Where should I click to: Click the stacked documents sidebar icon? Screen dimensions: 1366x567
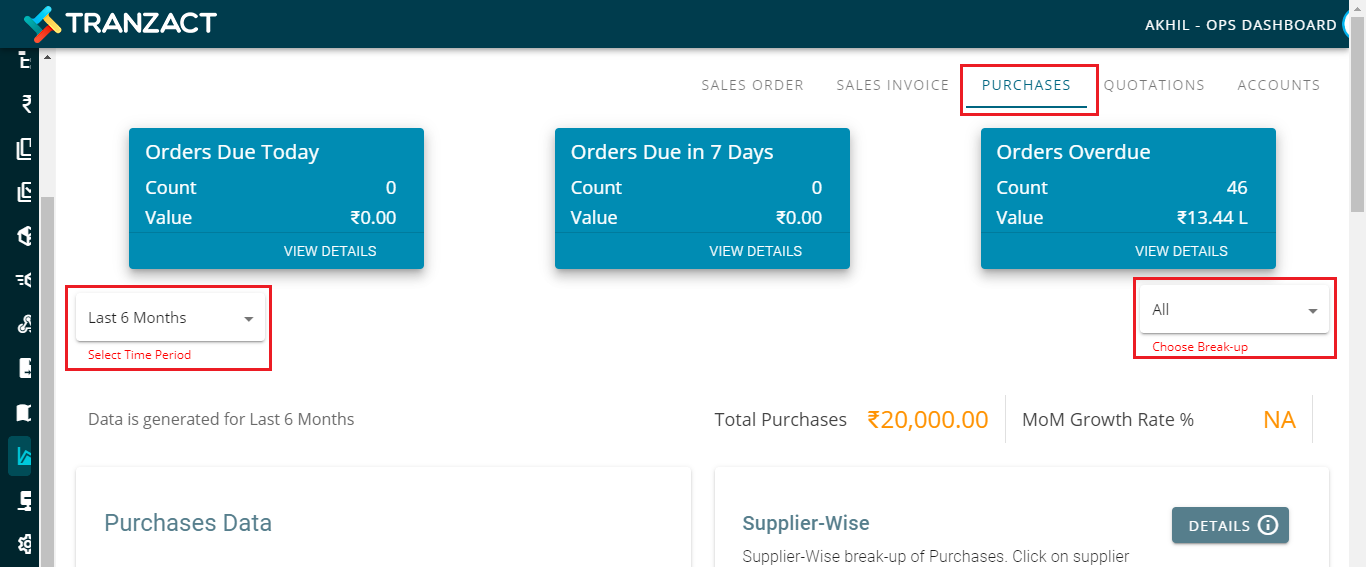pos(25,149)
